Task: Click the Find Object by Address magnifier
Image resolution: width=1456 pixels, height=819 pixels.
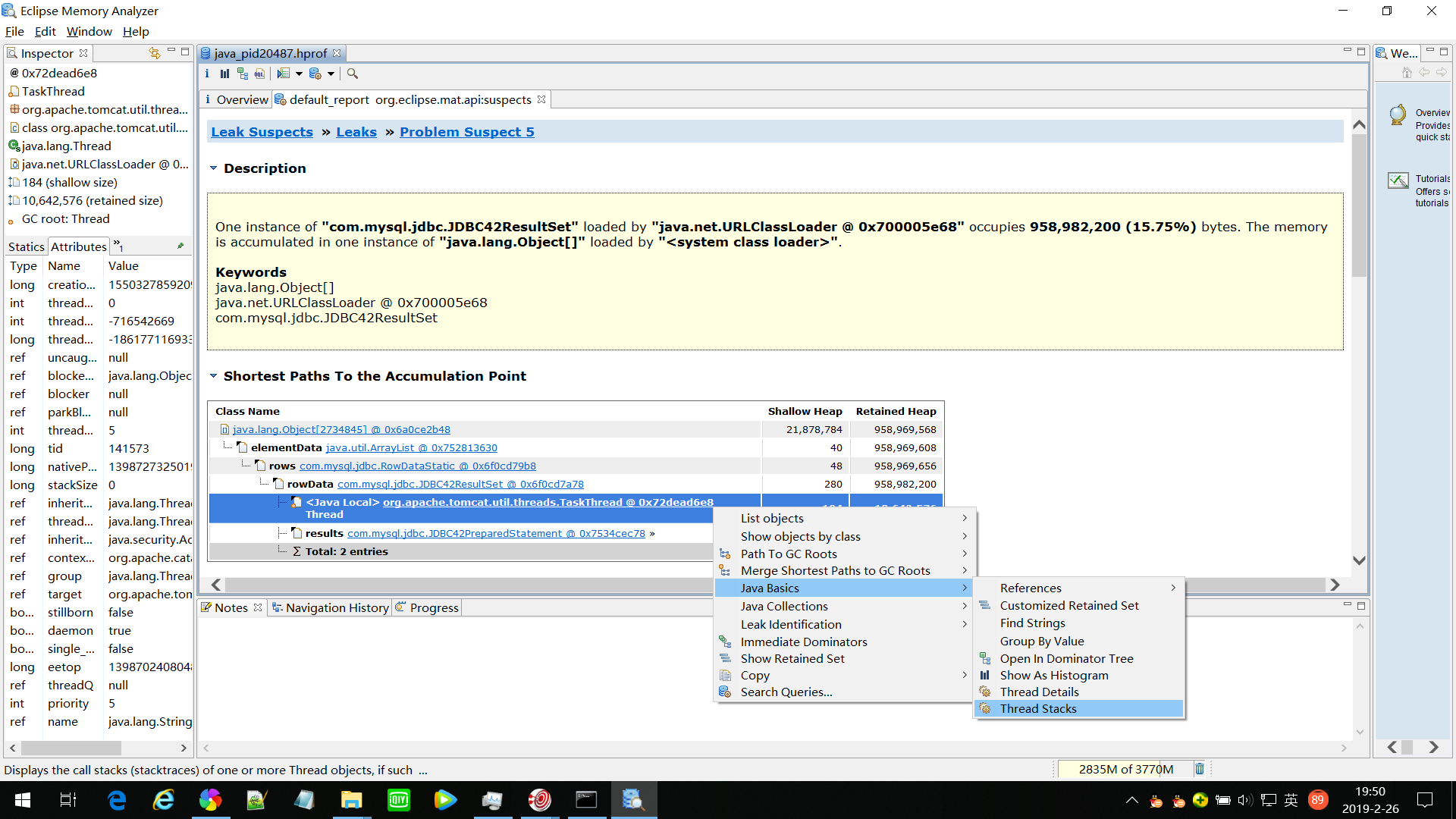Action: click(x=353, y=74)
